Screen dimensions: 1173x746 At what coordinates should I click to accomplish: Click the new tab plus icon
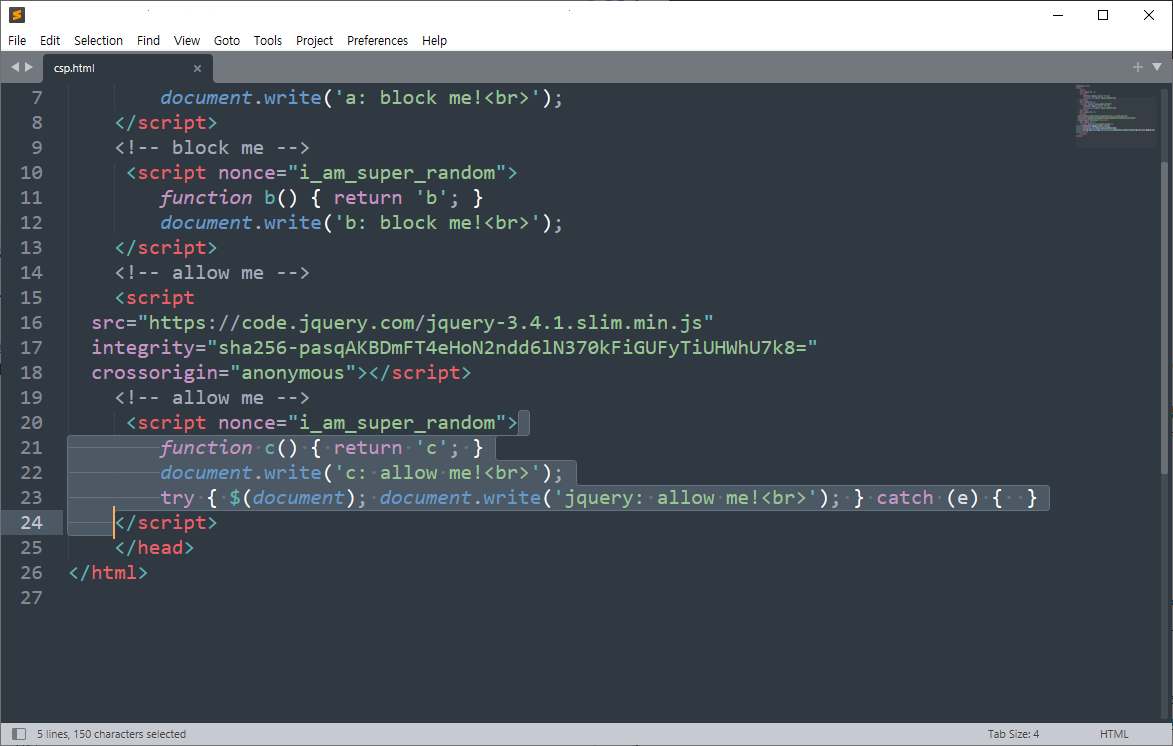1137,67
